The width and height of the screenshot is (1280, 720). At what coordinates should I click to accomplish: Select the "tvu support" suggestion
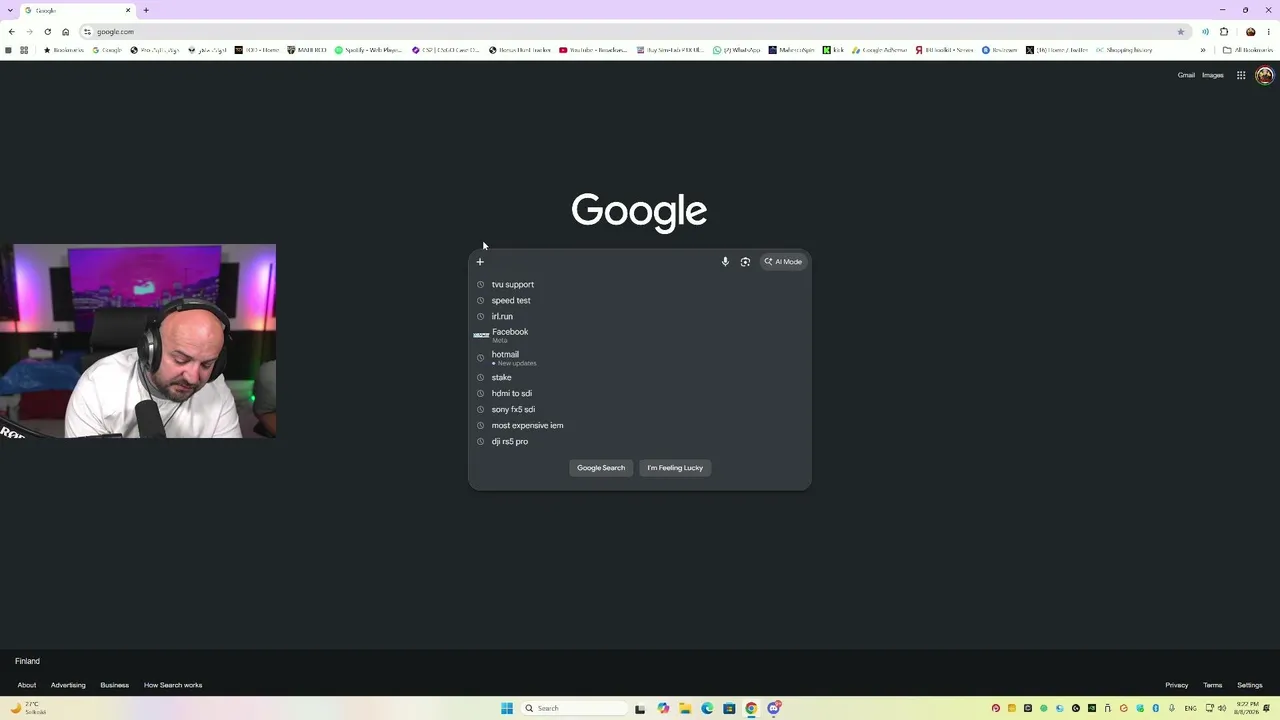[640, 285]
